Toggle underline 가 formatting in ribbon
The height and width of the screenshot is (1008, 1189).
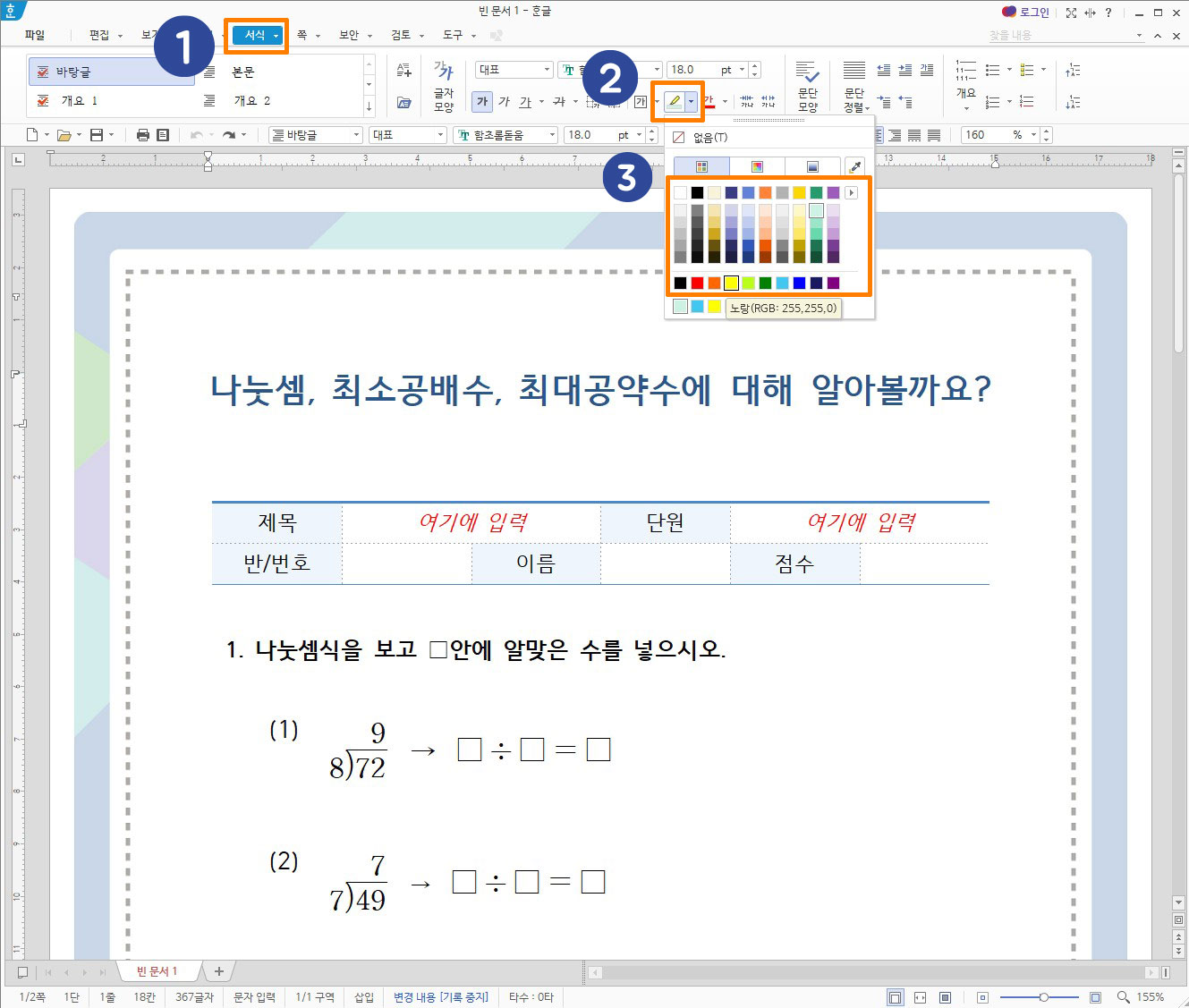(x=525, y=101)
